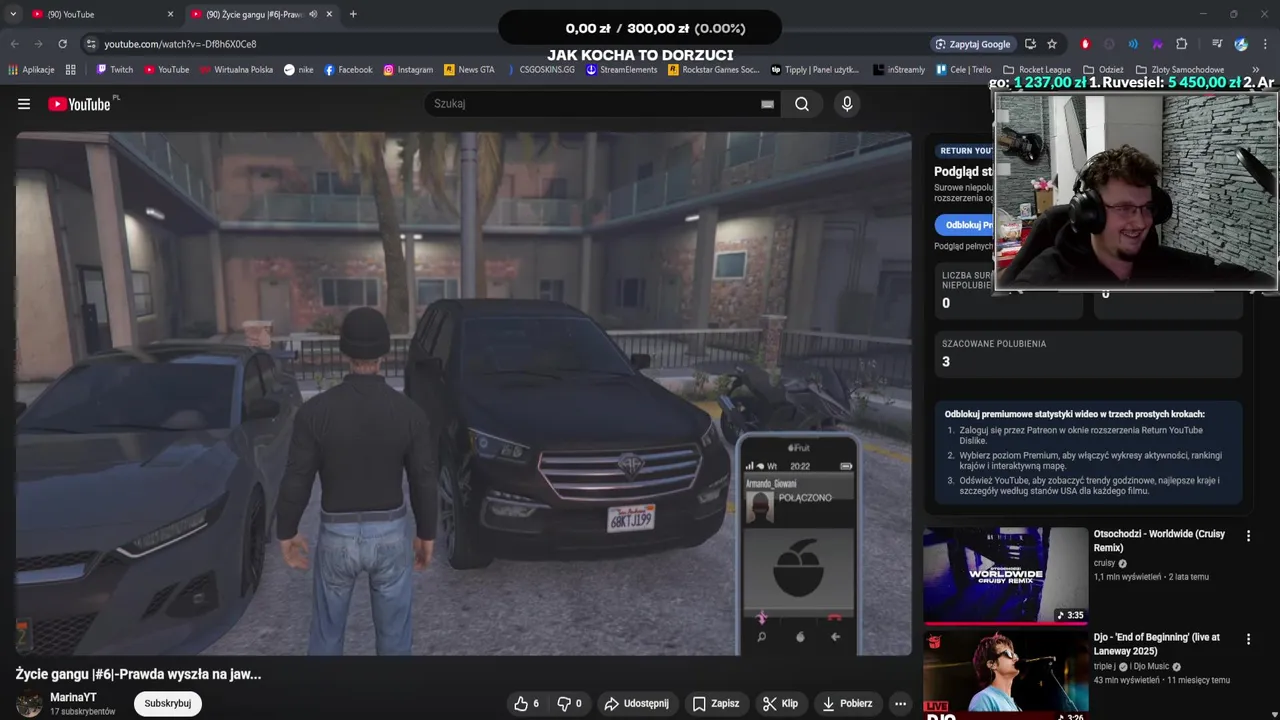Open the YouTube hamburger guide menu

coord(24,104)
